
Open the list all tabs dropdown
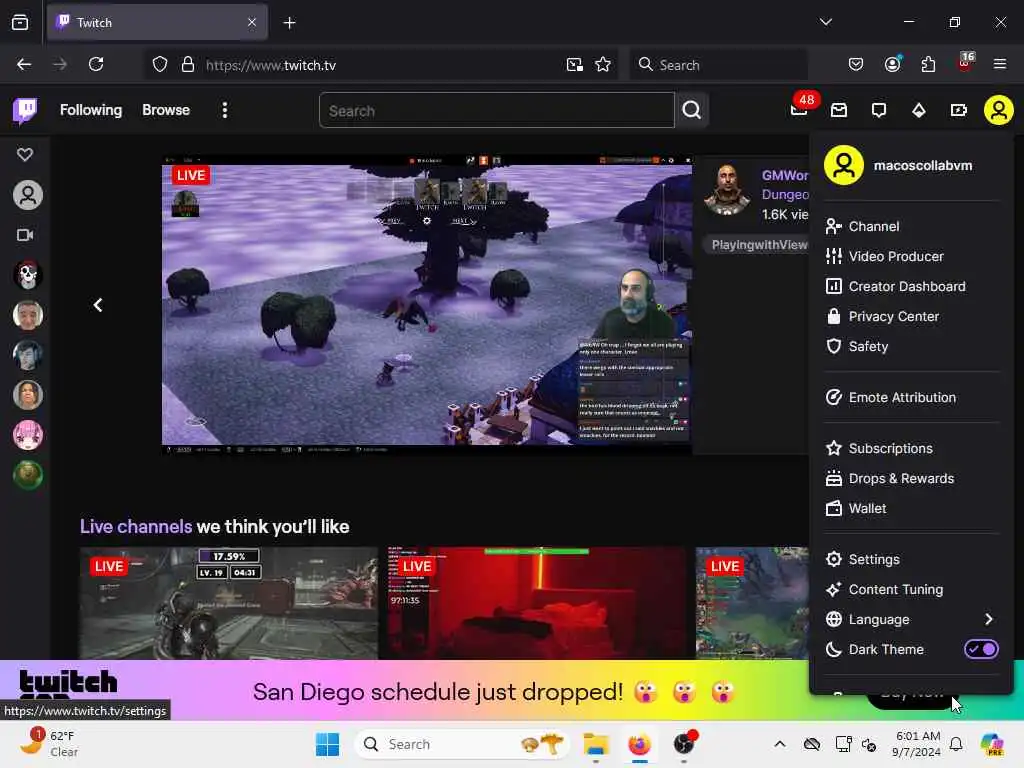tap(825, 22)
